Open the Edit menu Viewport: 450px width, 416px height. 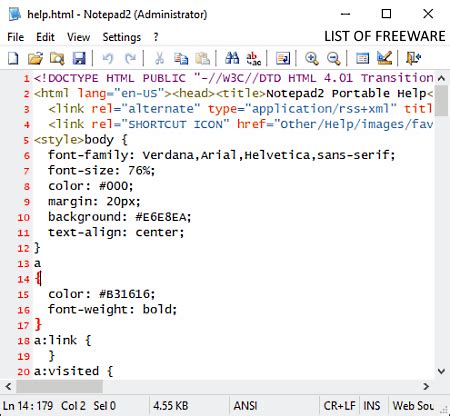point(45,37)
